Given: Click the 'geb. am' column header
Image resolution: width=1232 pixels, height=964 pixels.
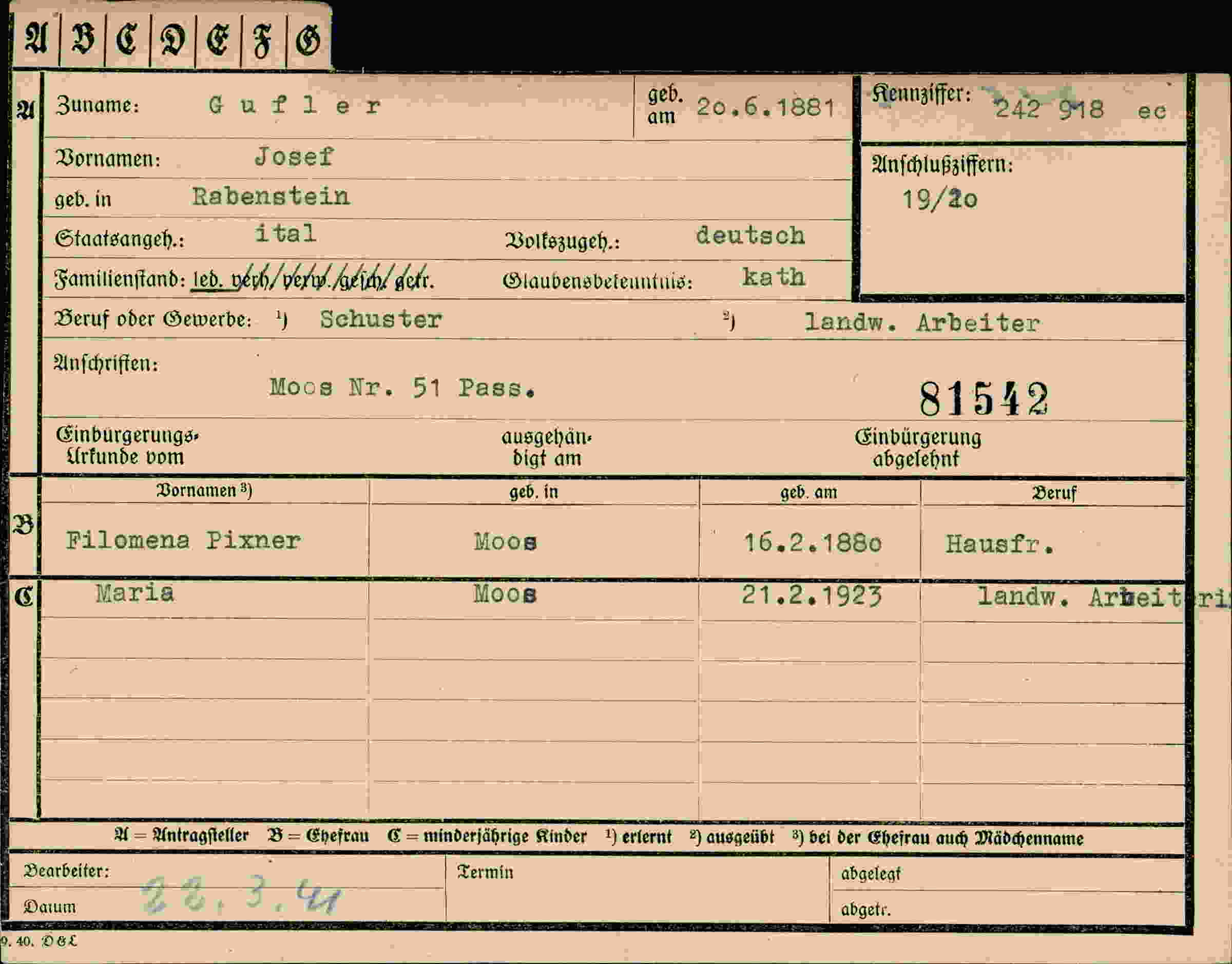Looking at the screenshot, I should point(808,492).
